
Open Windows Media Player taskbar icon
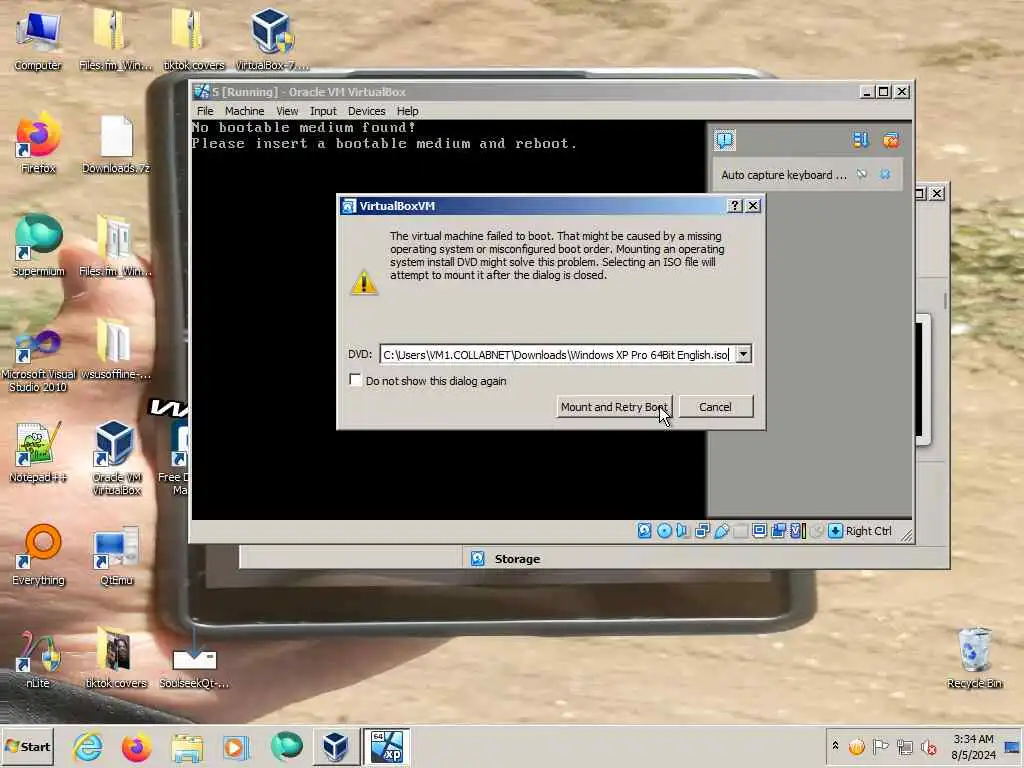[236, 746]
